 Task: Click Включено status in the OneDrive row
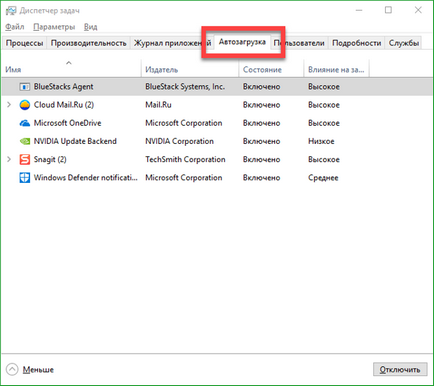(x=261, y=123)
